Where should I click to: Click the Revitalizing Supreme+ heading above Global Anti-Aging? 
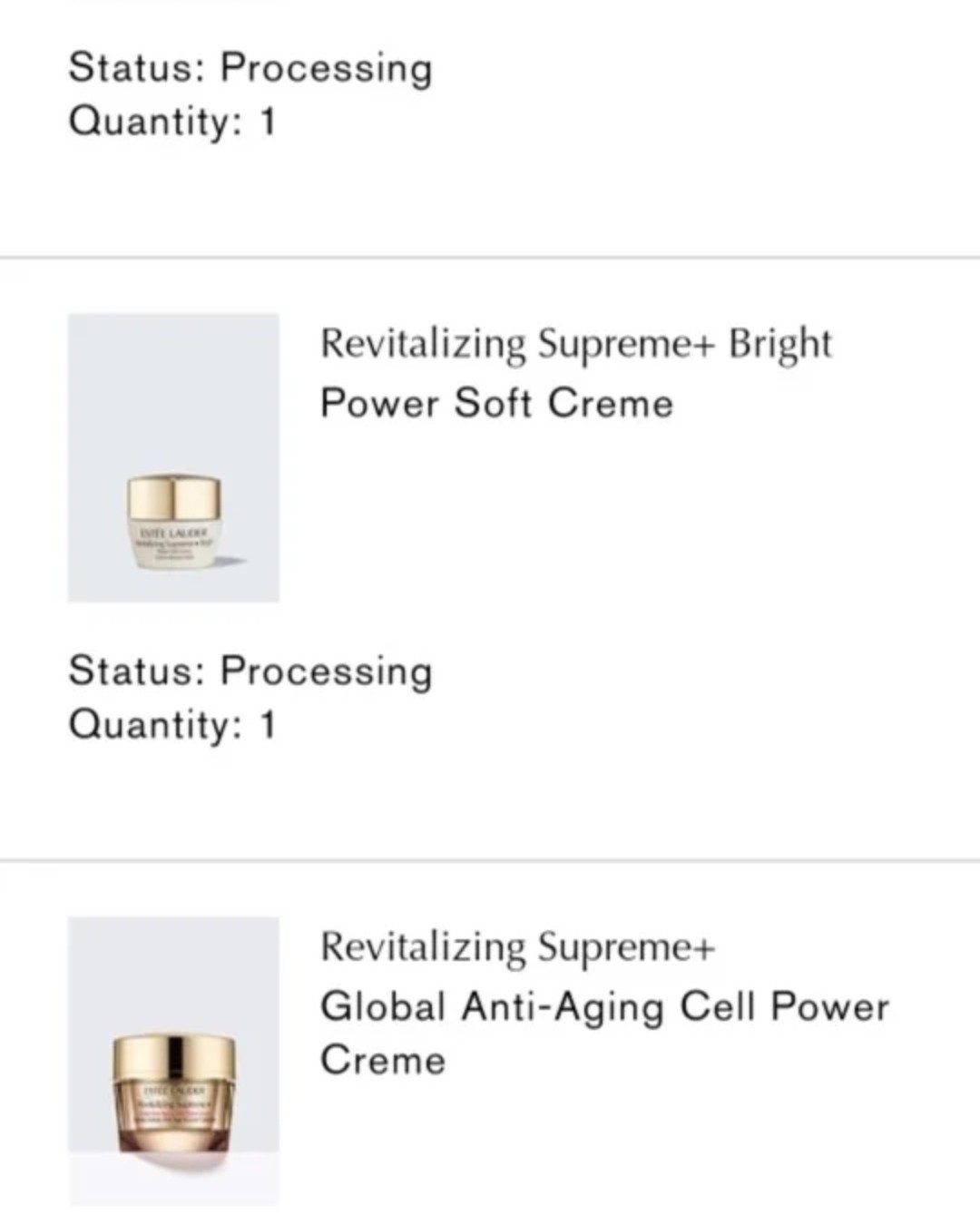click(x=517, y=947)
